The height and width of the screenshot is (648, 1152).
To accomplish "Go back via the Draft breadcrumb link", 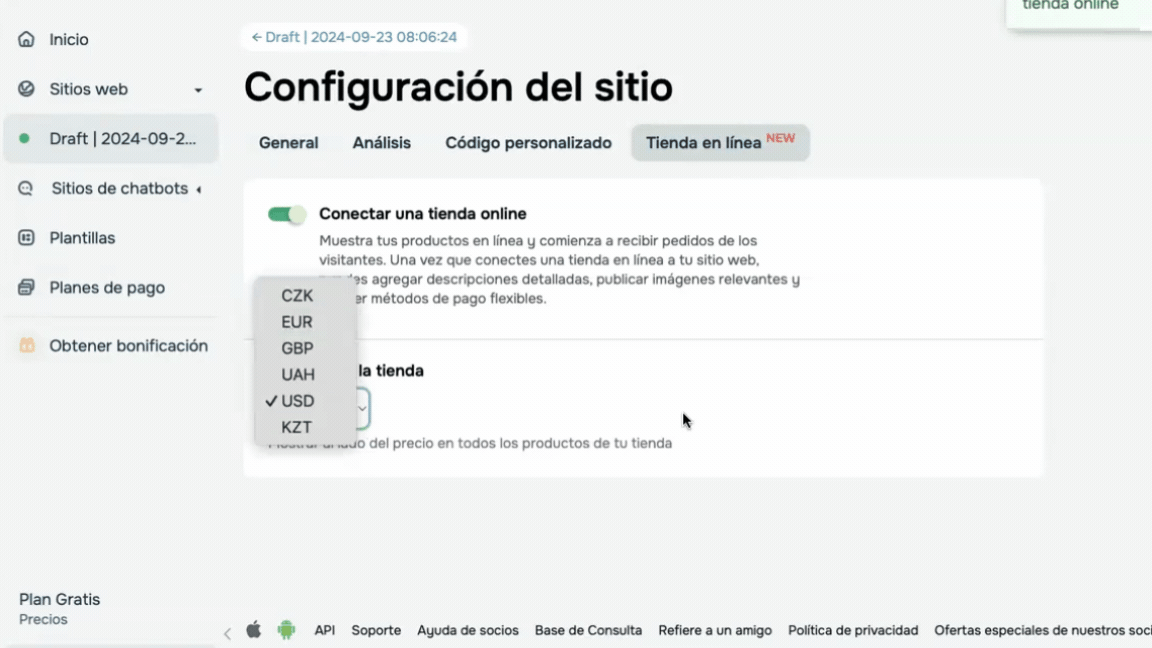I will coord(354,37).
